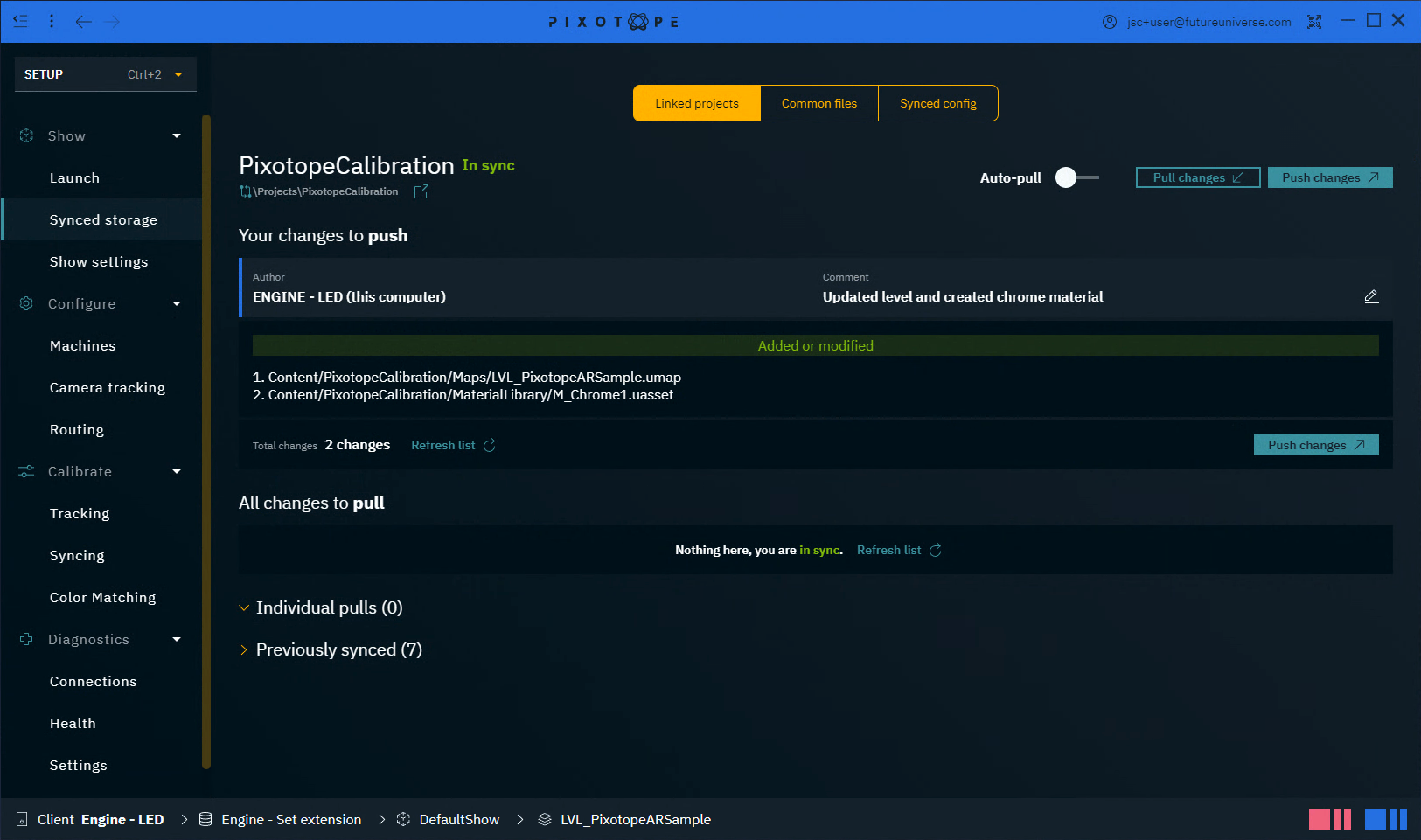Go back with the left arrow
This screenshot has width=1421, height=840.
(83, 21)
